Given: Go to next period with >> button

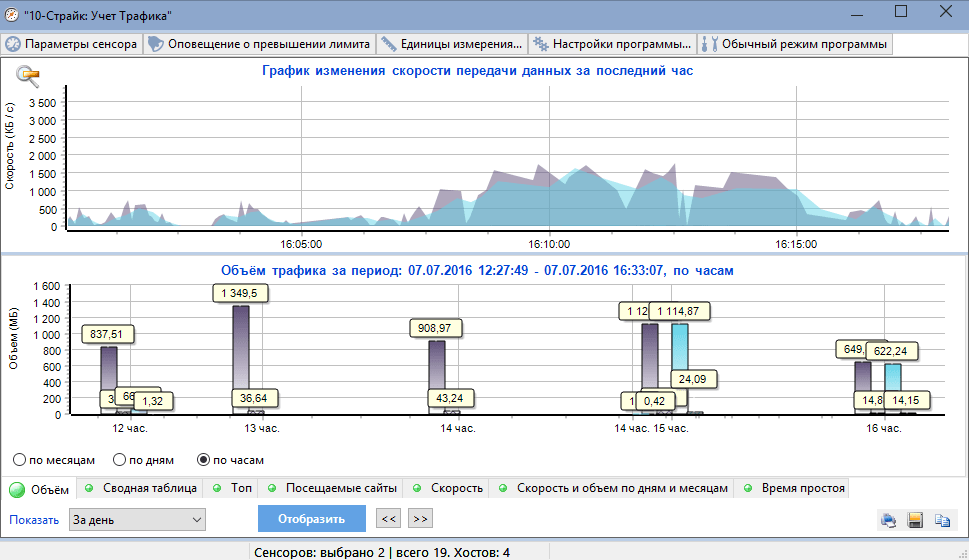Looking at the screenshot, I should coord(420,519).
